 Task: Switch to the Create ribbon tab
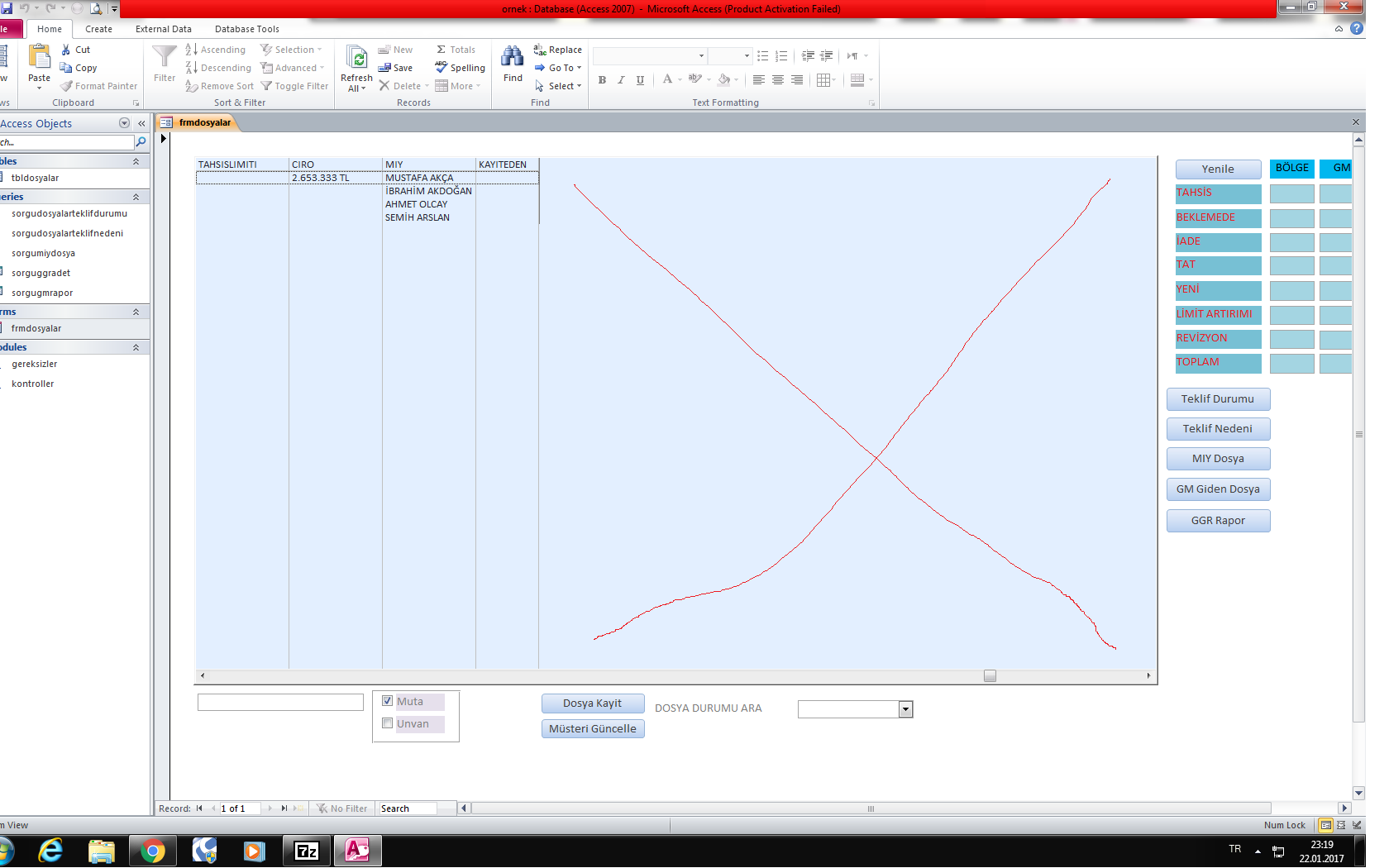pos(98,29)
